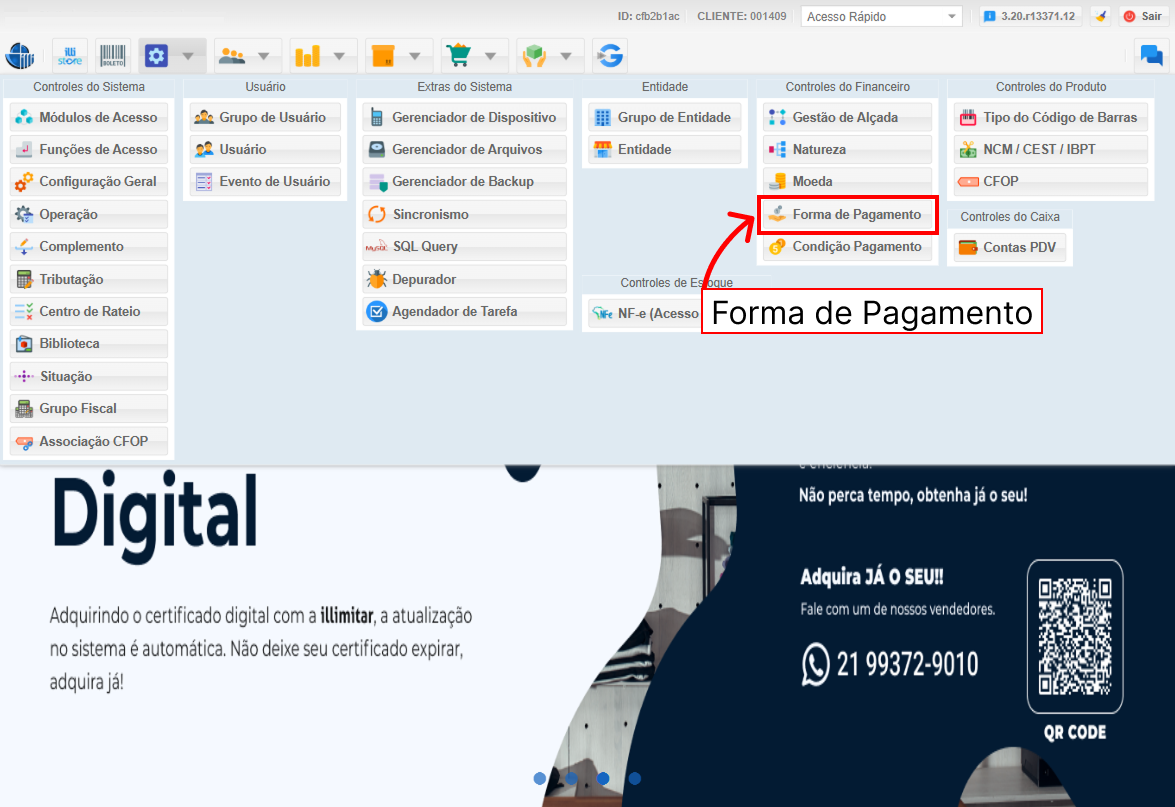Screen dimensions: 1175x807
Task: Click the Situação dotted icon
Action: (x=24, y=376)
